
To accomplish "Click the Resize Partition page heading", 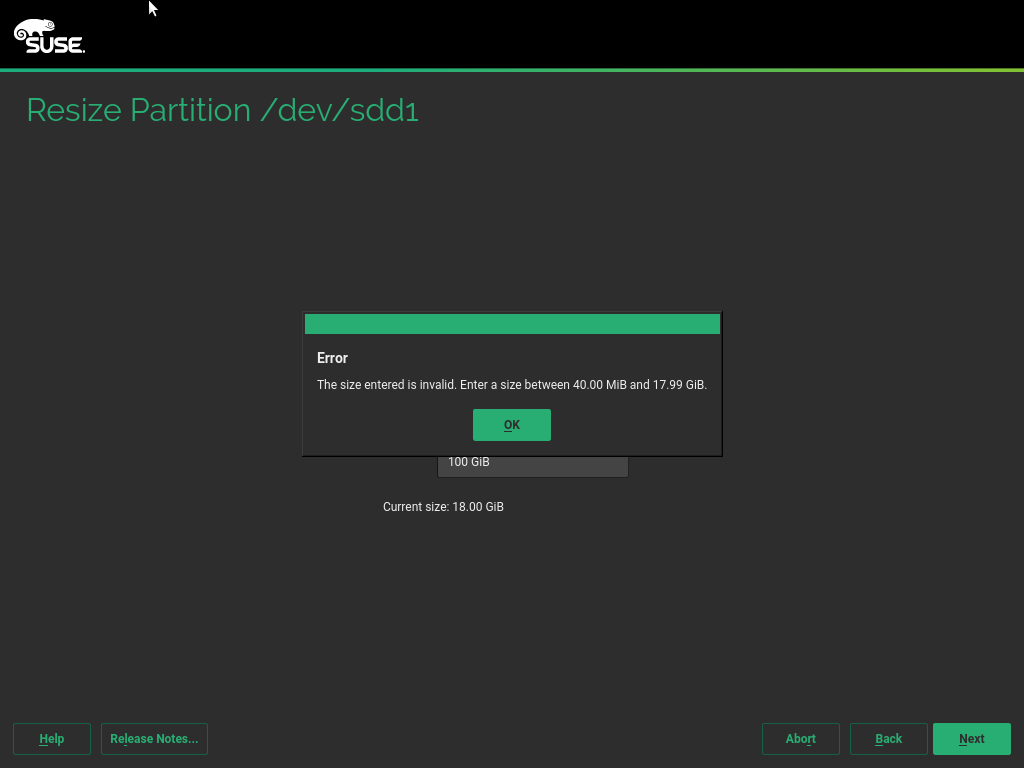I will tap(139, 110).
